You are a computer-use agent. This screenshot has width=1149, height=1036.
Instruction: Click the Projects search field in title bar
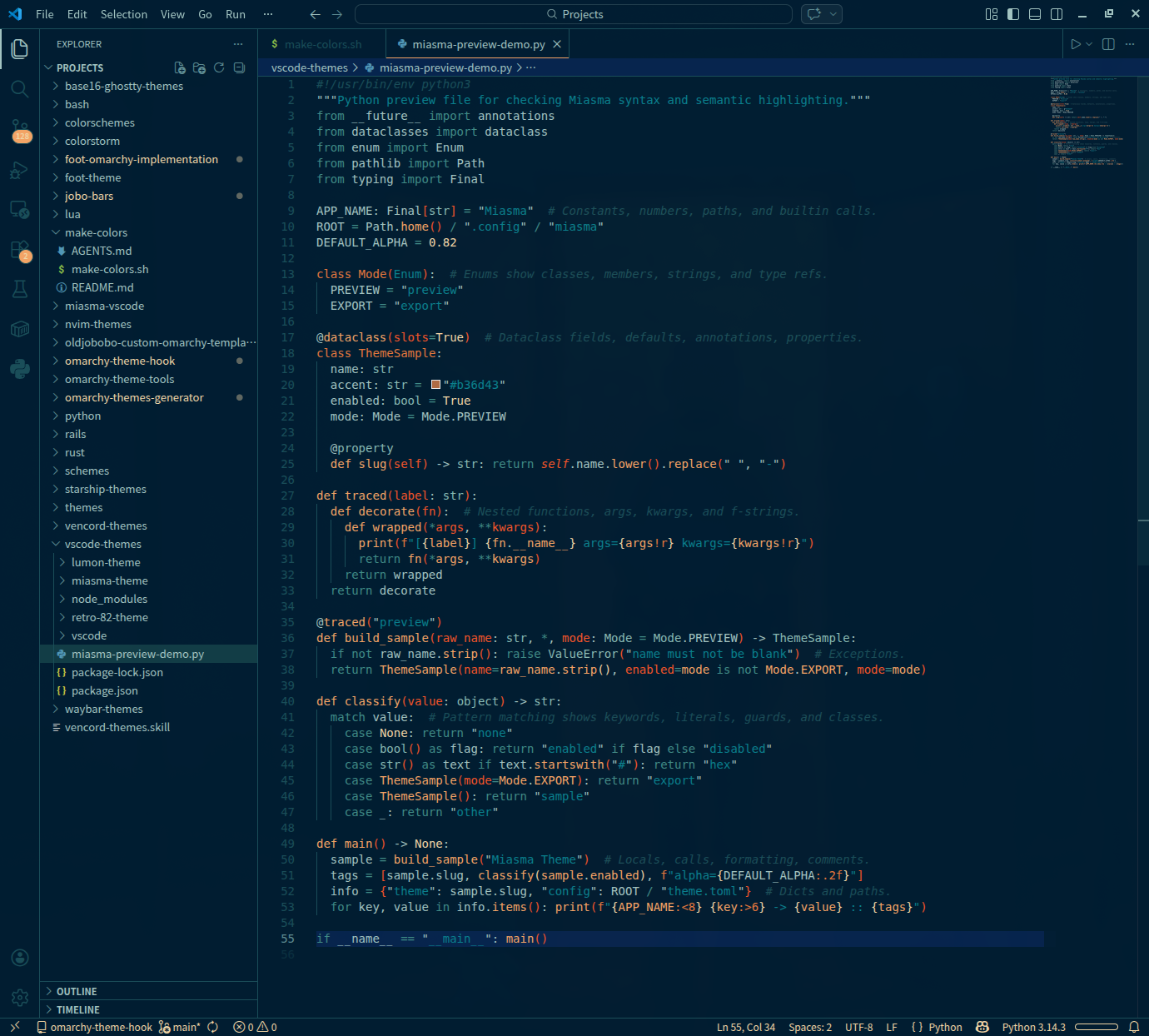click(x=574, y=14)
